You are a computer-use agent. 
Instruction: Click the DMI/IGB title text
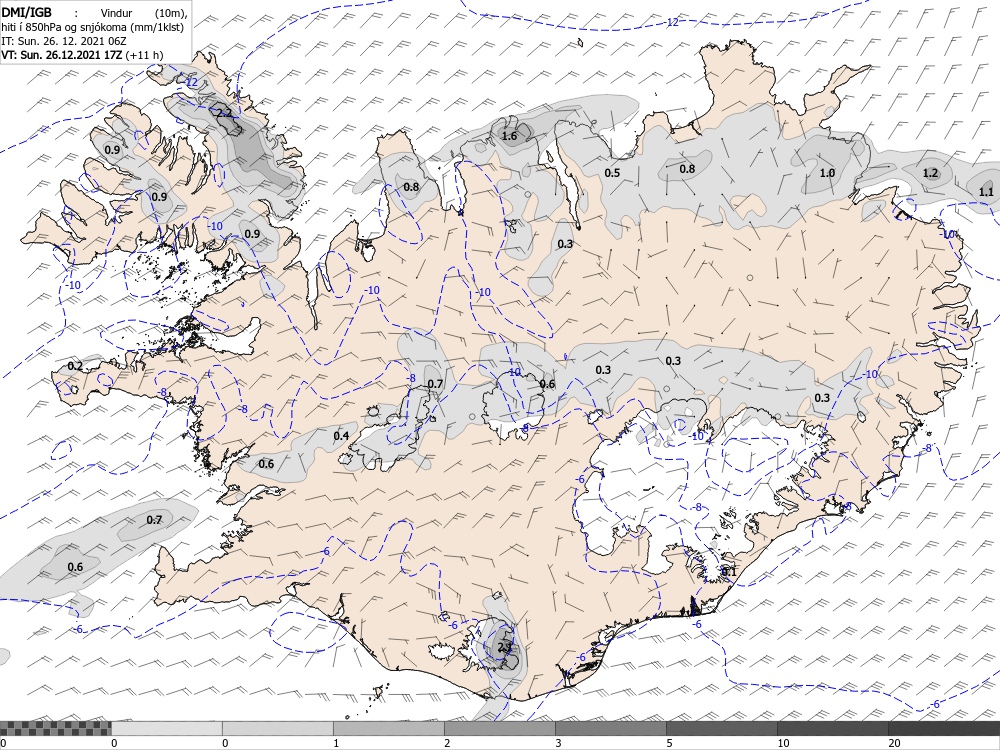coord(26,13)
